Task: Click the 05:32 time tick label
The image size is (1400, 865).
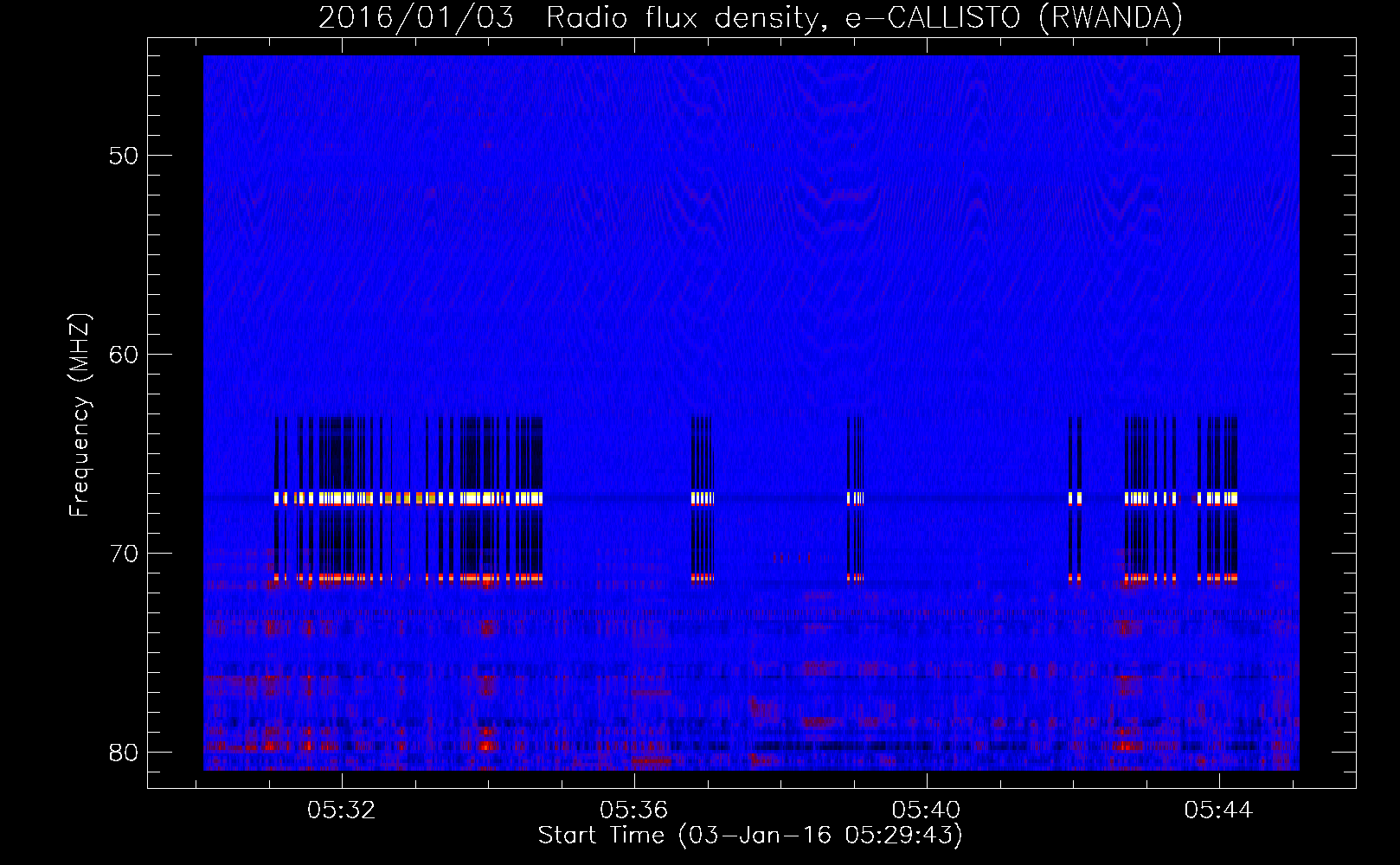Action: (x=342, y=810)
